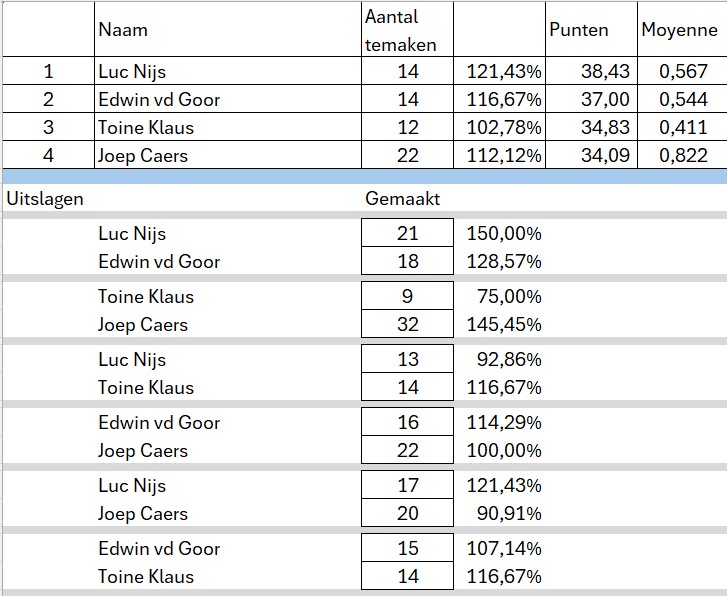This screenshot has width=727, height=596.
Task: Click the Gemaakt cell containing 13
Action: 407,360
